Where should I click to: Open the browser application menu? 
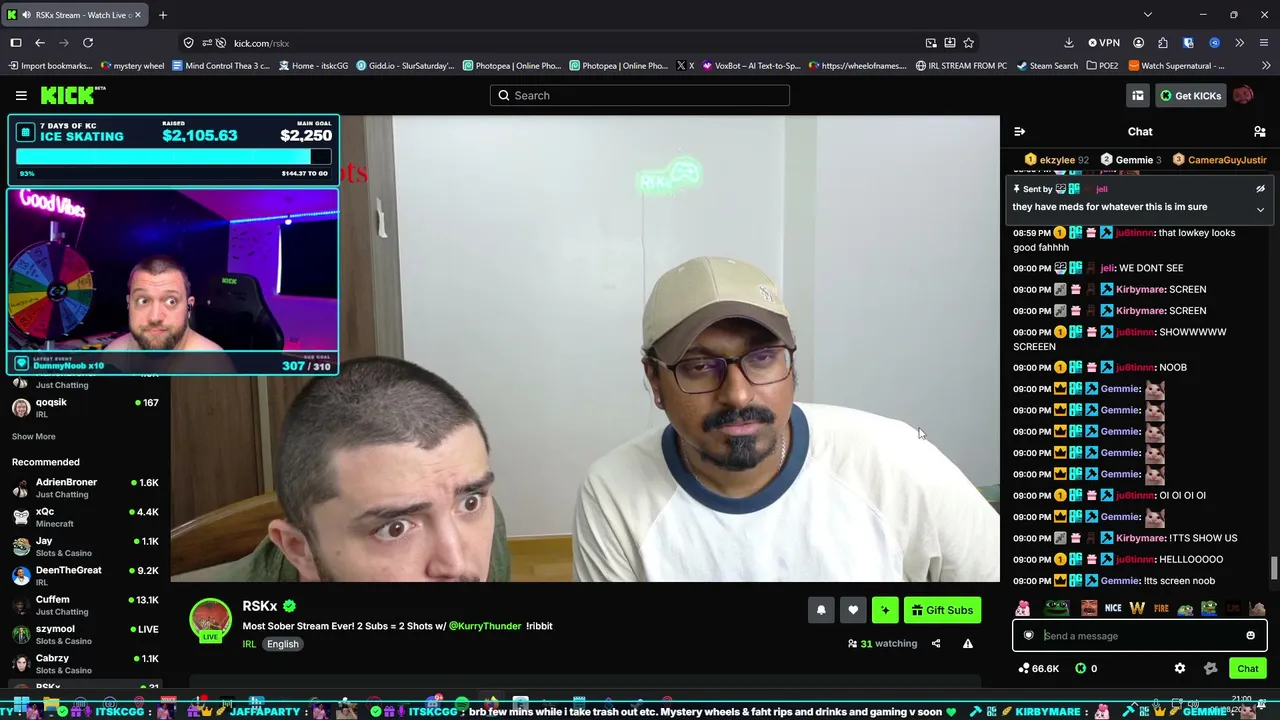(1264, 43)
